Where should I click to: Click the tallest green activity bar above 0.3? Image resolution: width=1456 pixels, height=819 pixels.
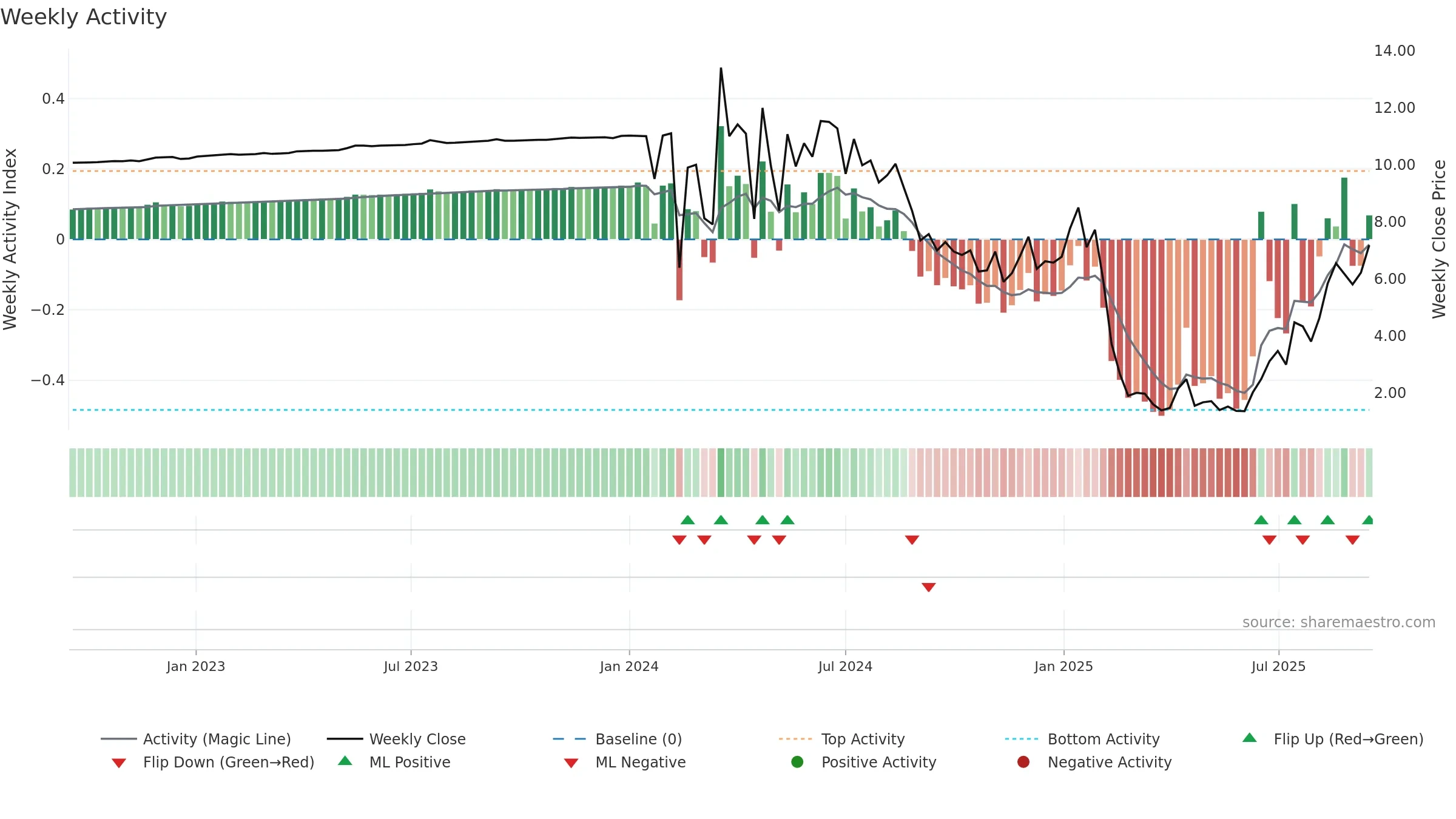tap(721, 182)
